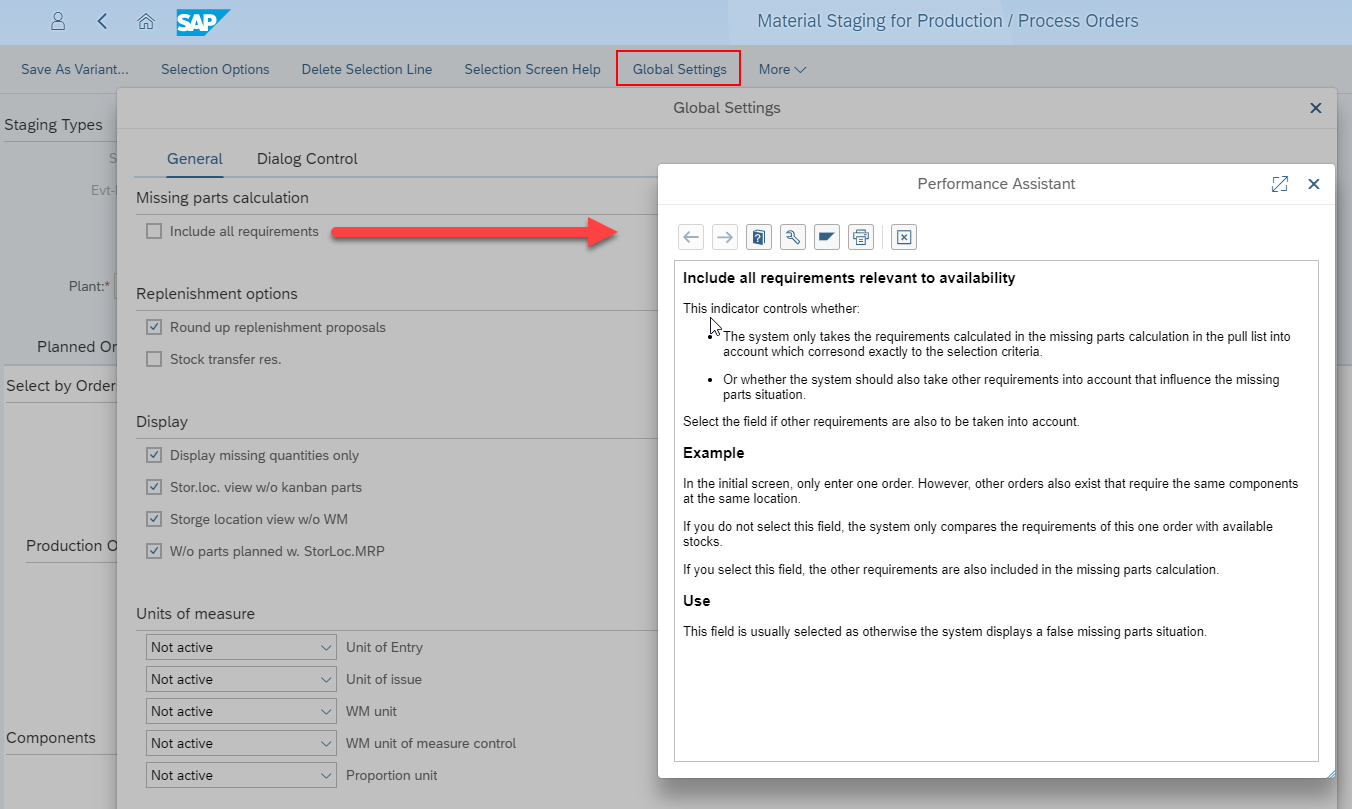Close the Global Settings dialog
This screenshot has height=809, width=1352.
(x=1316, y=108)
